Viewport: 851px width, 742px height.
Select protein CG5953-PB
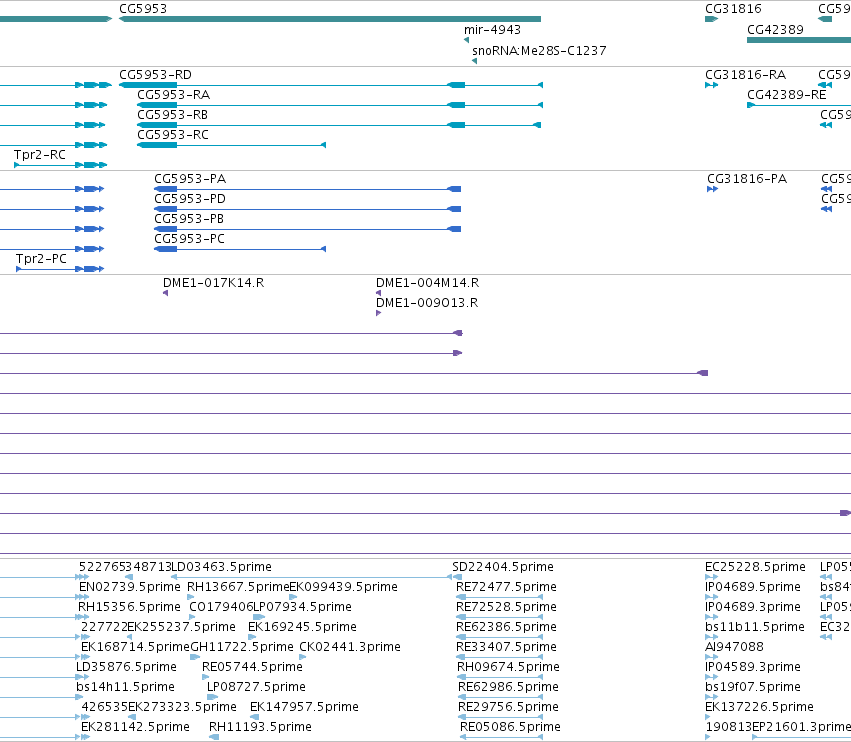tap(308, 229)
